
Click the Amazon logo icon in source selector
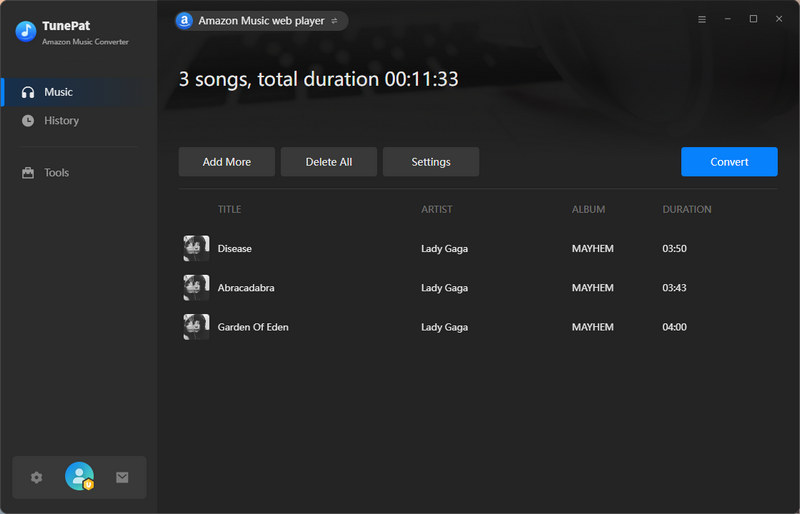[184, 21]
